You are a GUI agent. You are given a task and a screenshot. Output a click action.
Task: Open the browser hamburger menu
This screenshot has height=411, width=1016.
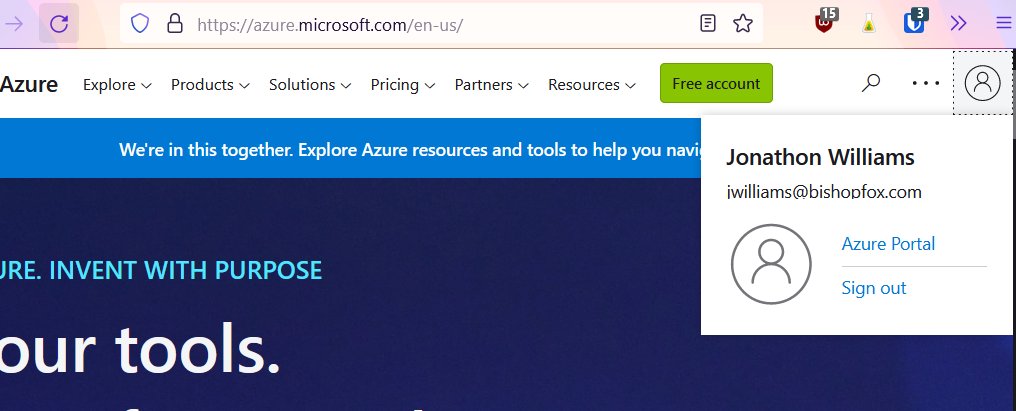click(1003, 24)
